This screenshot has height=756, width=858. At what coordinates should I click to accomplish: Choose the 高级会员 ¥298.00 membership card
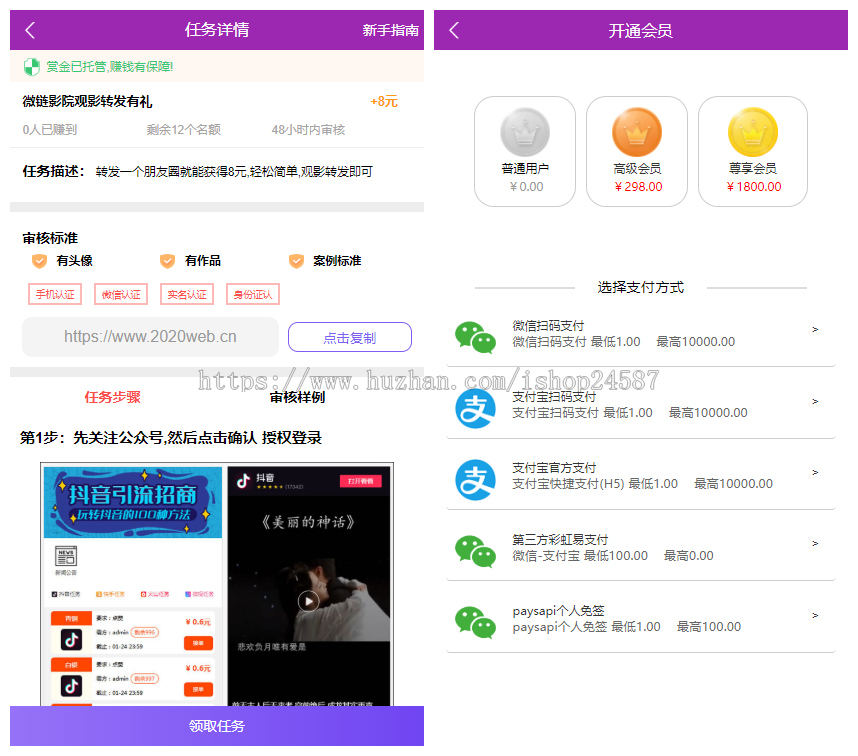(x=637, y=152)
